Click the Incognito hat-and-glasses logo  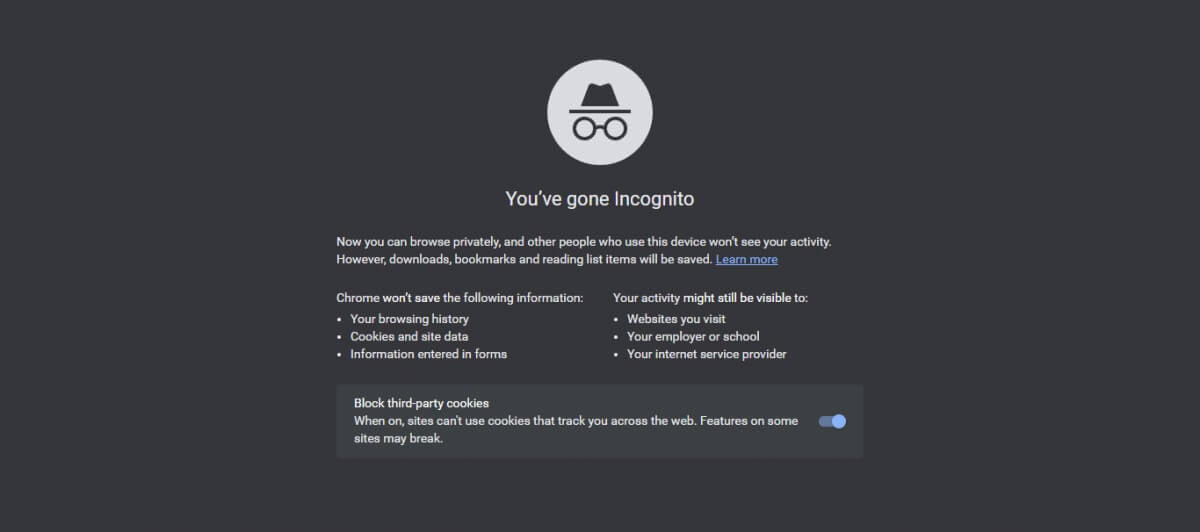click(600, 111)
